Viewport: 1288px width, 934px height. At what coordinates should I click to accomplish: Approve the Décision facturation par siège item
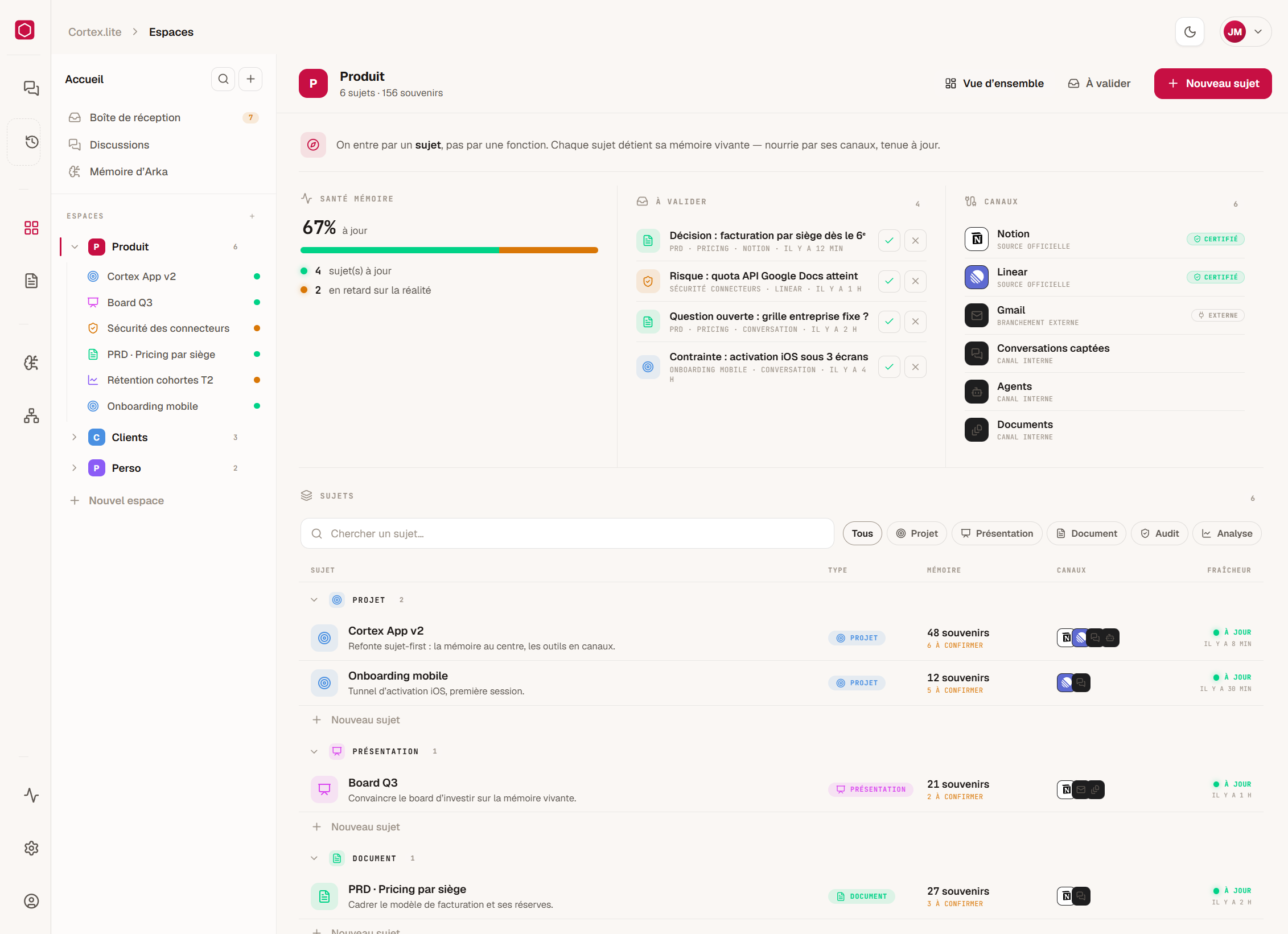coord(889,240)
